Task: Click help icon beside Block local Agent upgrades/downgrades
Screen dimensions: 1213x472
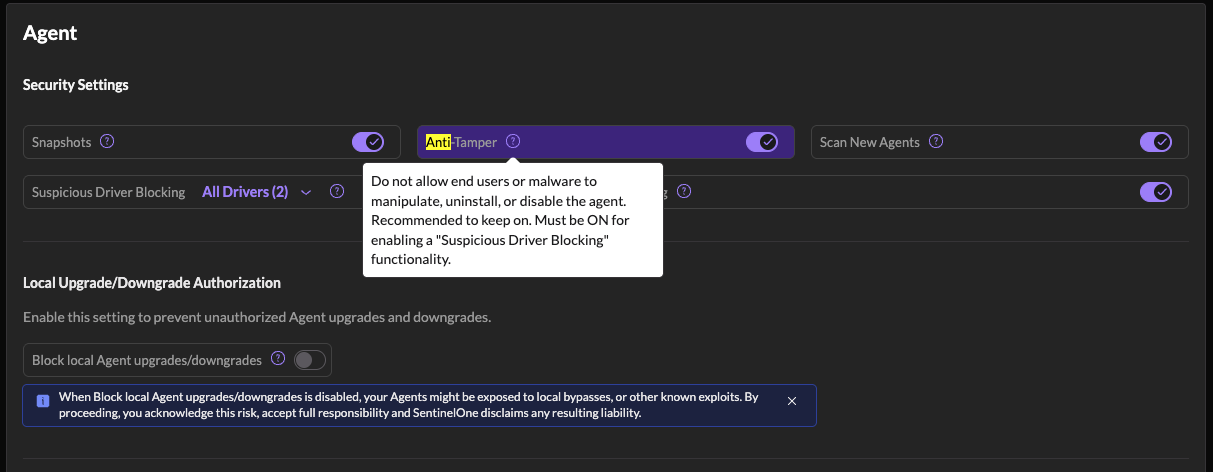Action: coord(278,359)
